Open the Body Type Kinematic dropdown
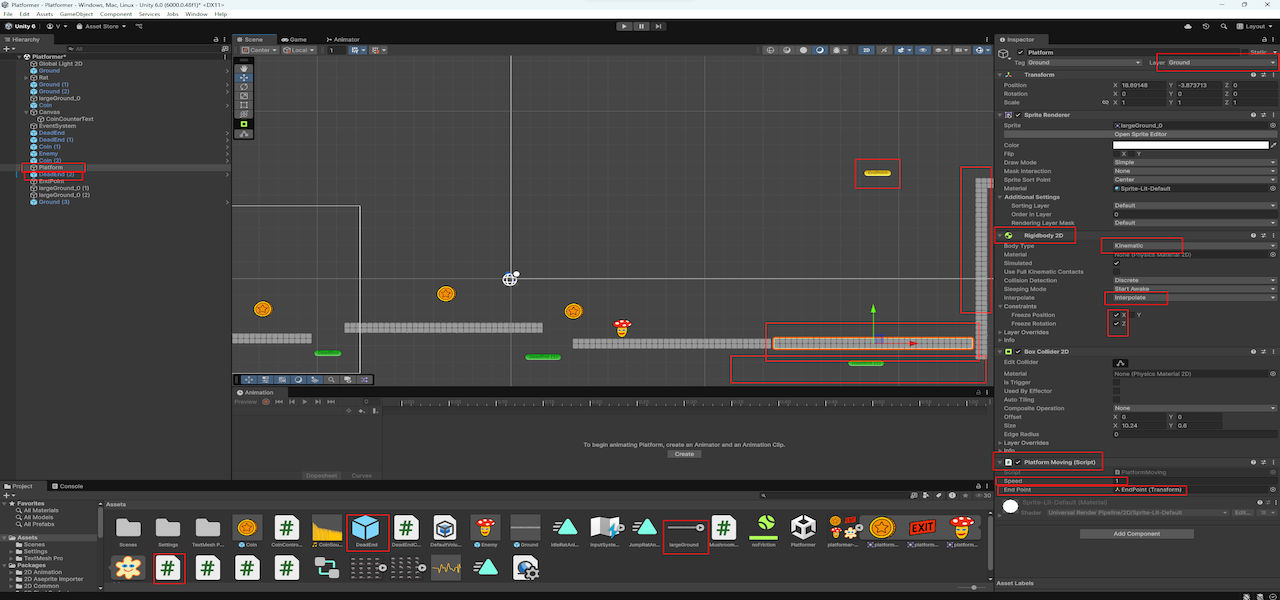1280x600 pixels. coord(1195,245)
